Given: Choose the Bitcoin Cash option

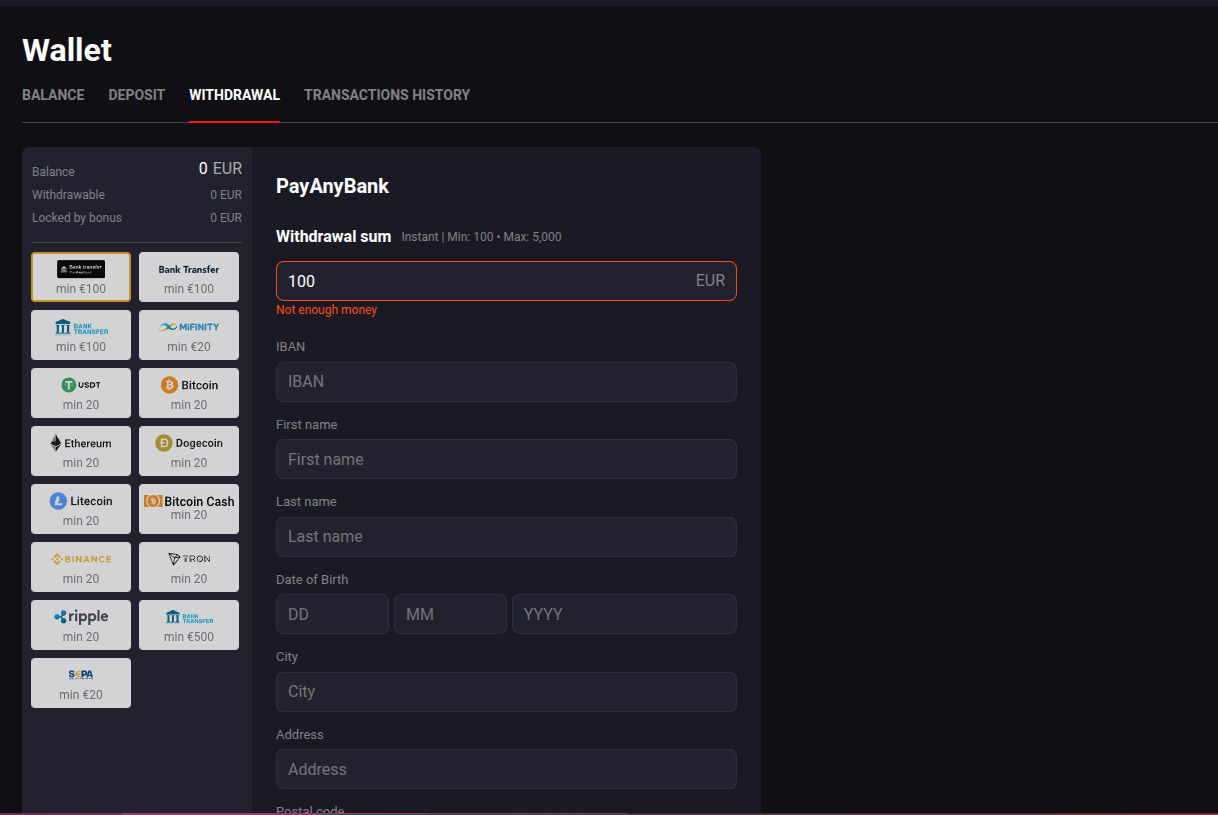Looking at the screenshot, I should 189,509.
